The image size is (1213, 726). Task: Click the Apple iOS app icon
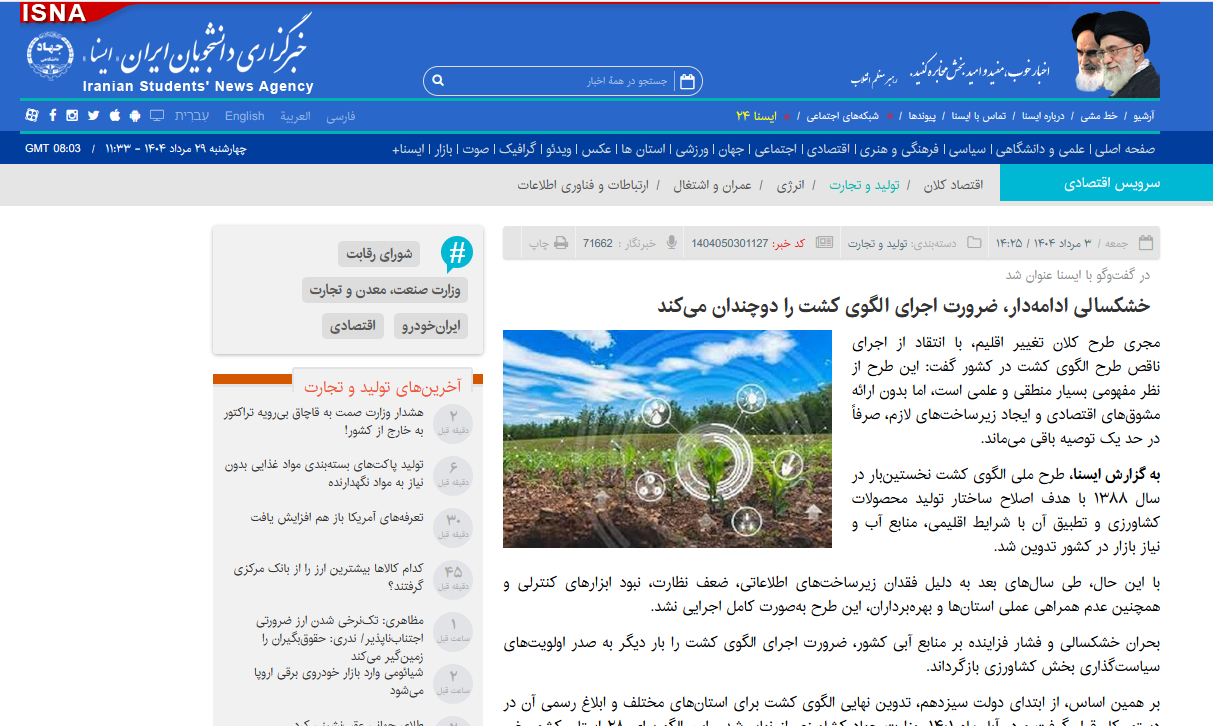[x=114, y=116]
